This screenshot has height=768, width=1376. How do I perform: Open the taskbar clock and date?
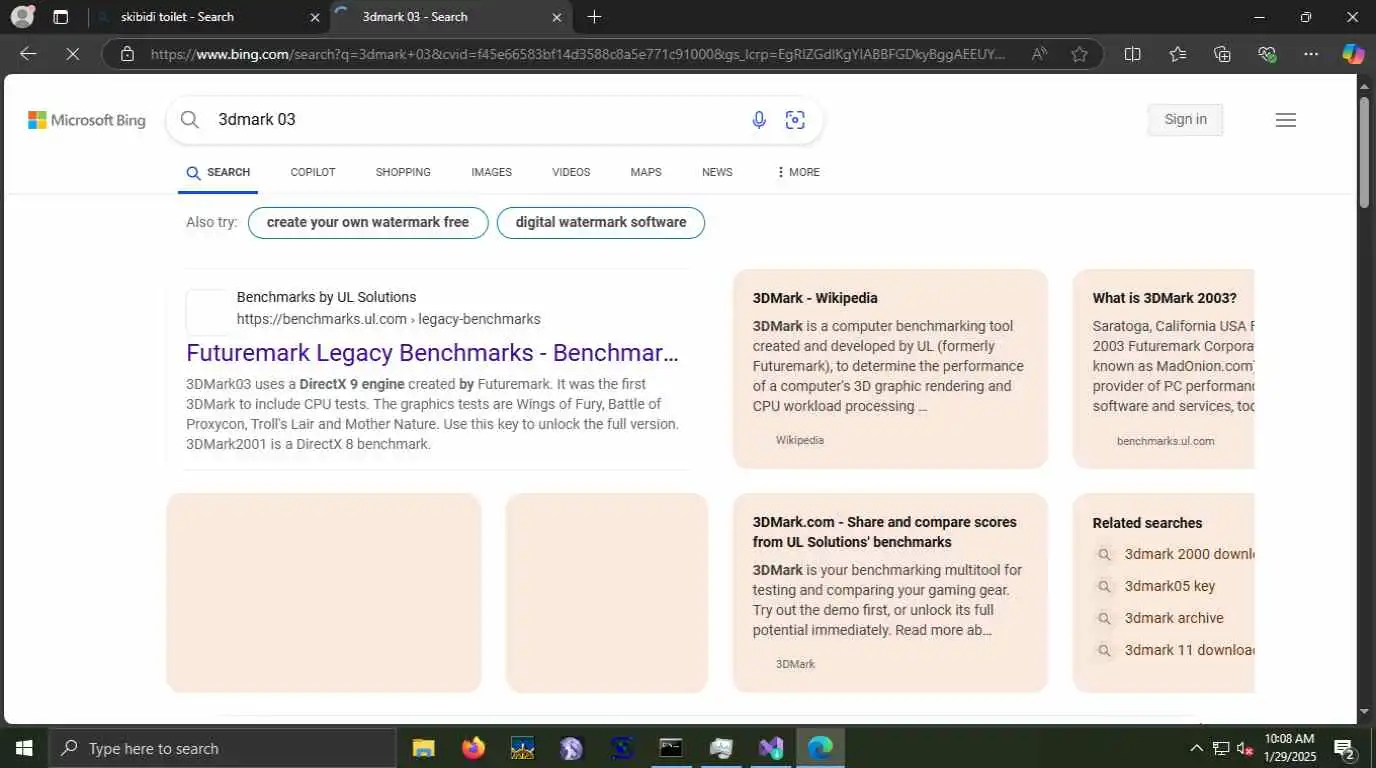tap(1290, 748)
